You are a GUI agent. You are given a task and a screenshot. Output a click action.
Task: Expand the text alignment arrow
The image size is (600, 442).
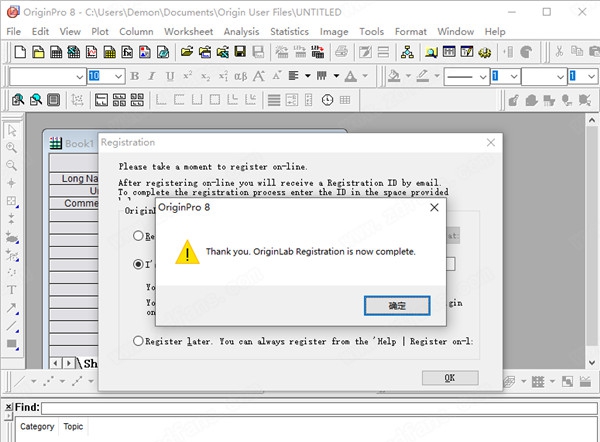308,76
